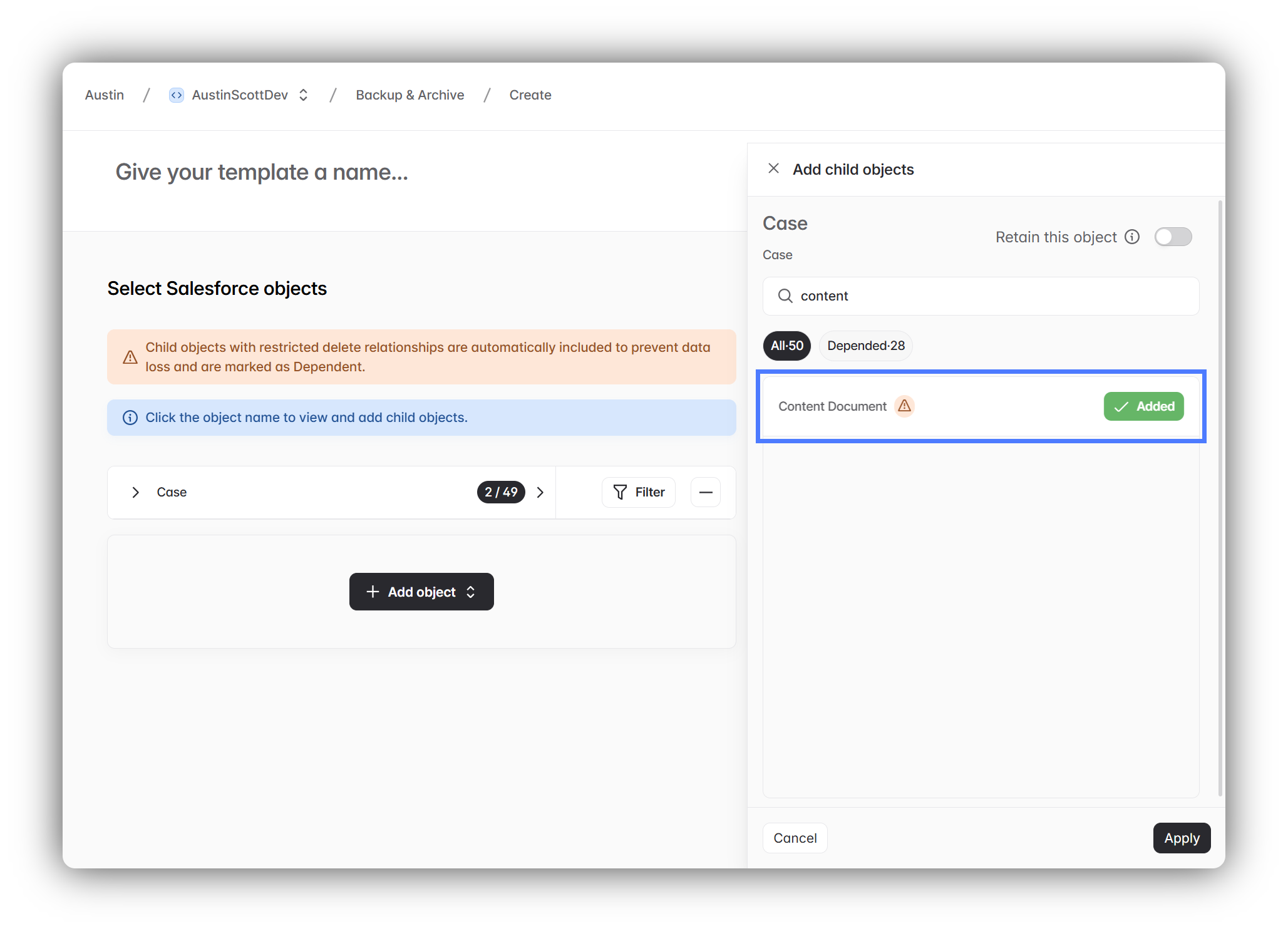The height and width of the screenshot is (931, 1288).
Task: Click the Filter funnel button
Action: pyautogui.click(x=638, y=492)
